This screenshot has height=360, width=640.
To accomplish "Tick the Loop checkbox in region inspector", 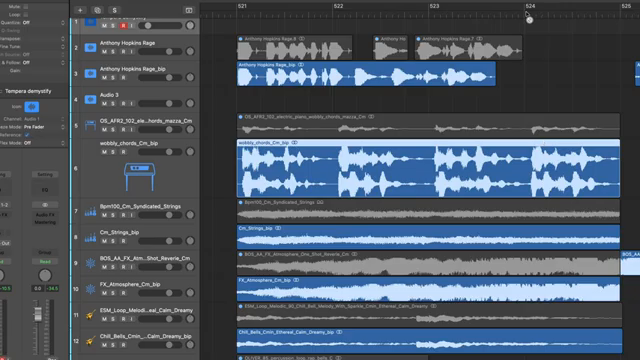I will 26,15.
